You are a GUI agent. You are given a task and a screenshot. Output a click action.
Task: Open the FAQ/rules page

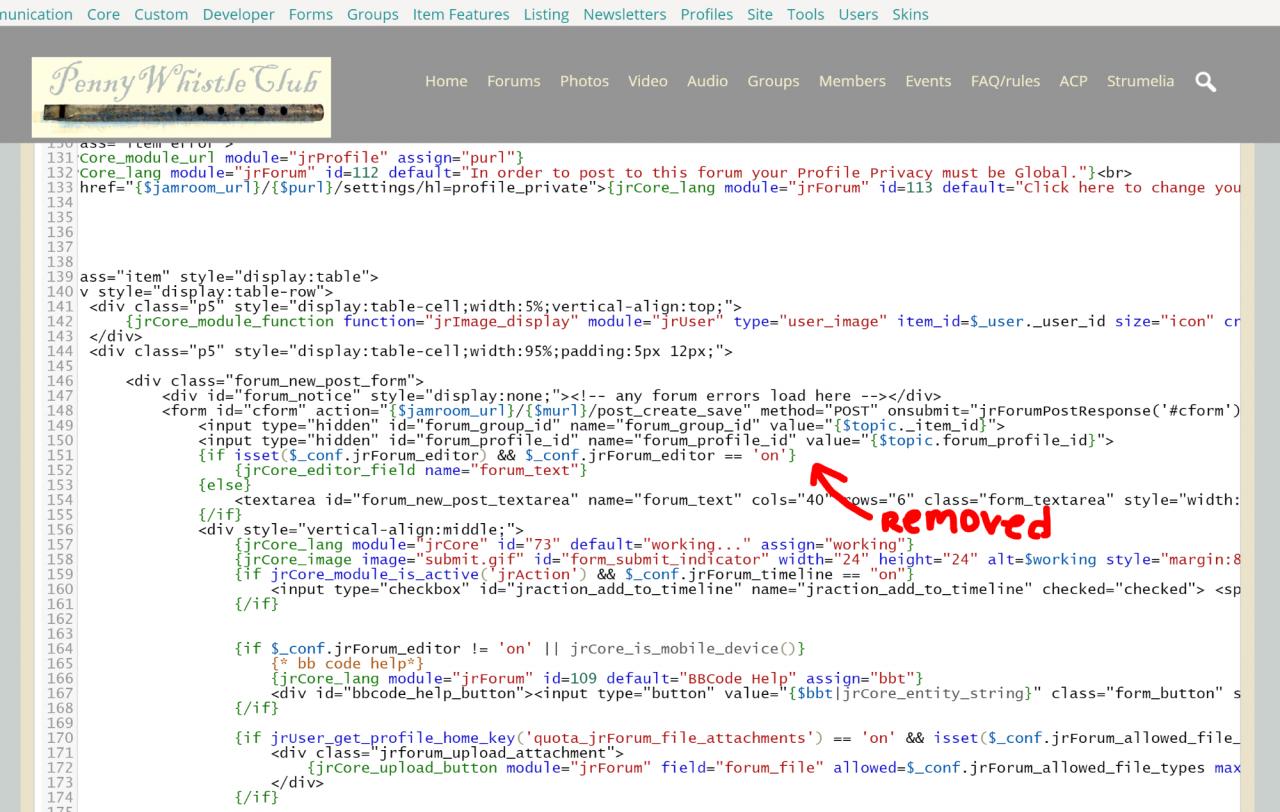point(1005,81)
